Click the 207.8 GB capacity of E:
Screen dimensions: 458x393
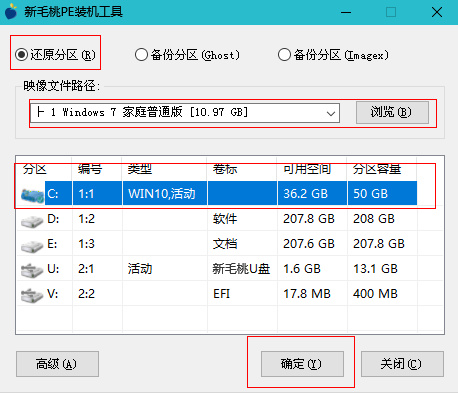point(379,244)
